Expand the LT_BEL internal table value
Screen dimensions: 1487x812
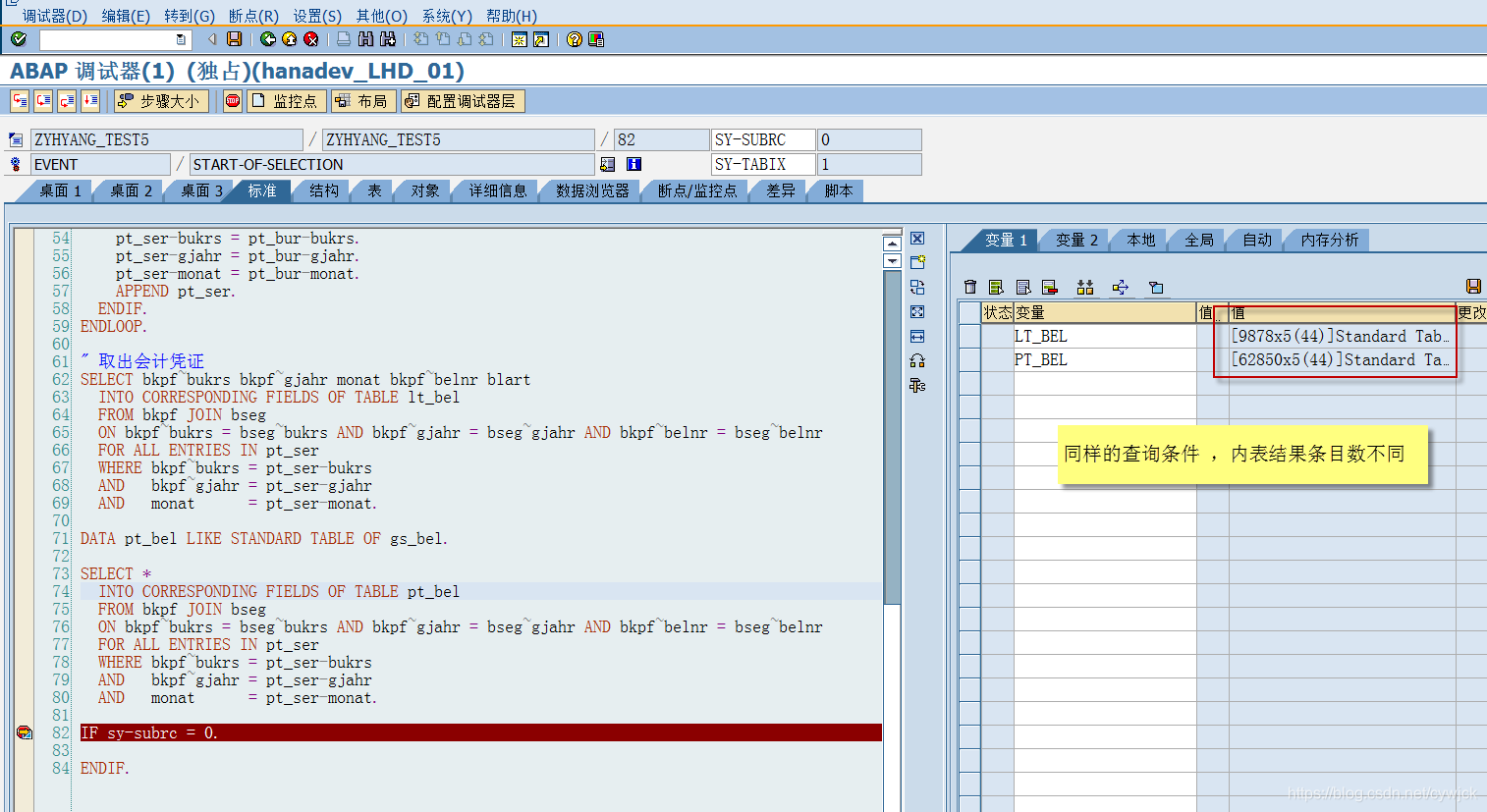[1334, 335]
